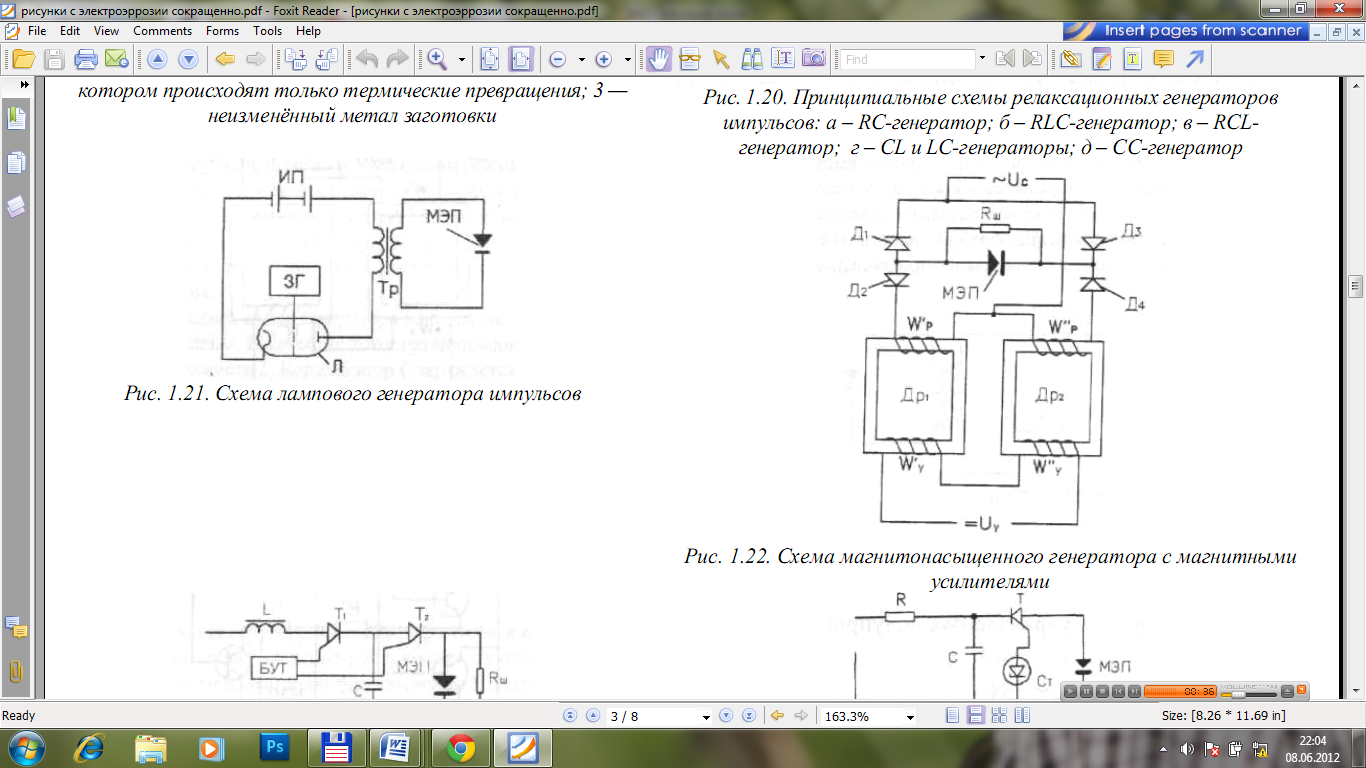
Task: Select the pencil Note annotation tool
Action: 1102,59
